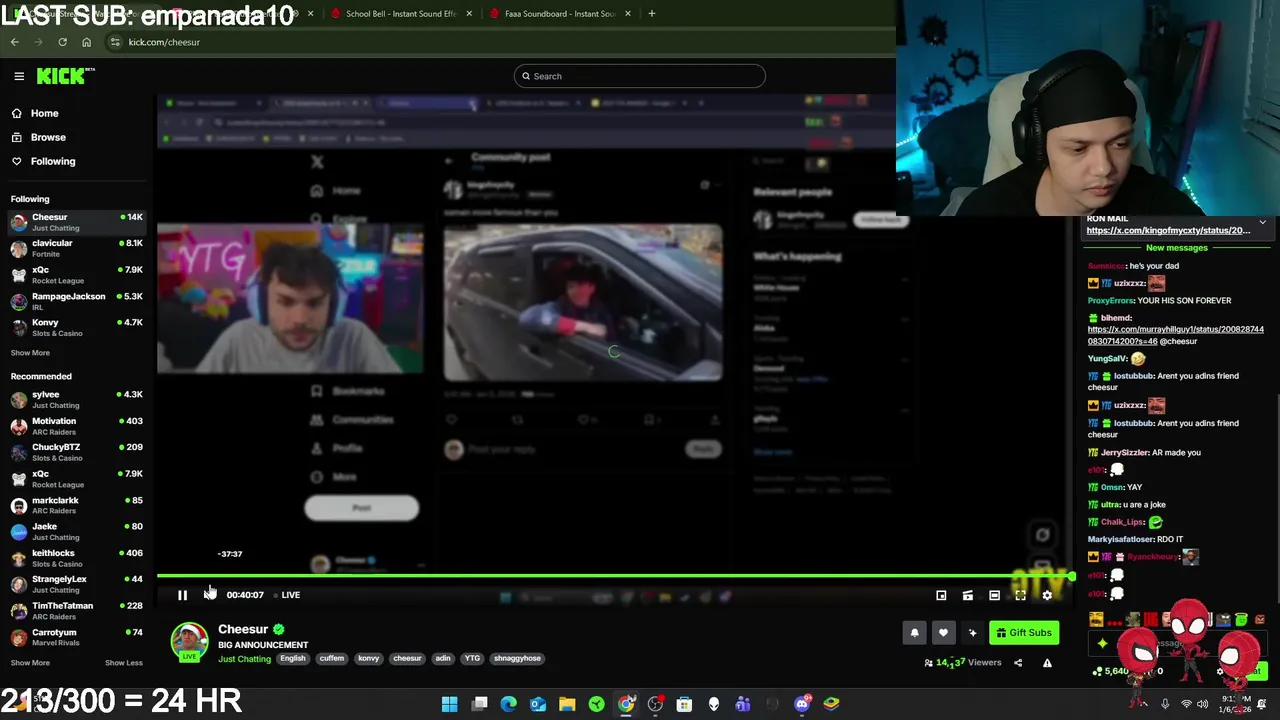Expand Recommended with Show more
Viewport: 1280px width, 720px height.
click(x=30, y=663)
